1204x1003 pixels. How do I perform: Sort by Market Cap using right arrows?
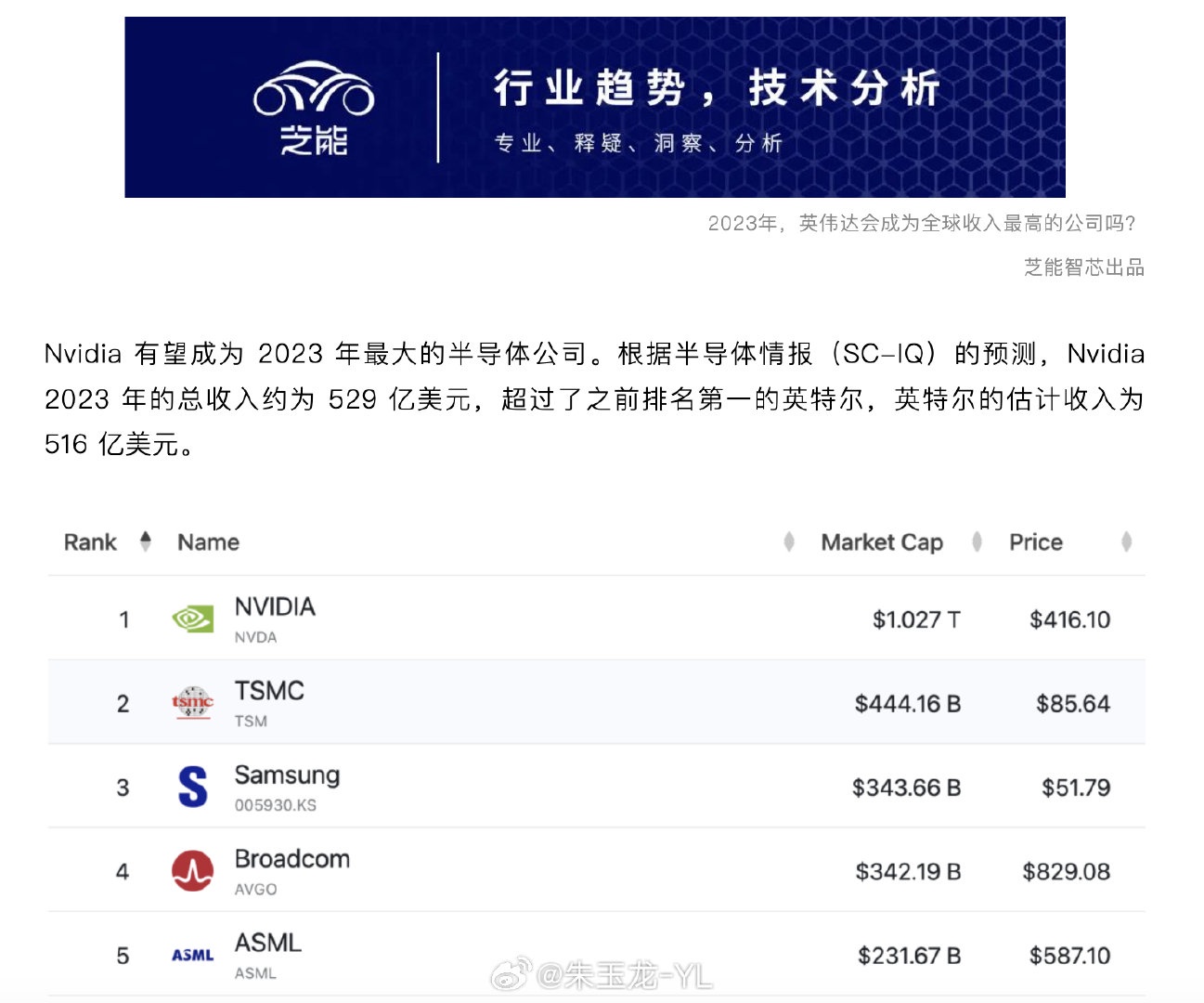pos(977,541)
